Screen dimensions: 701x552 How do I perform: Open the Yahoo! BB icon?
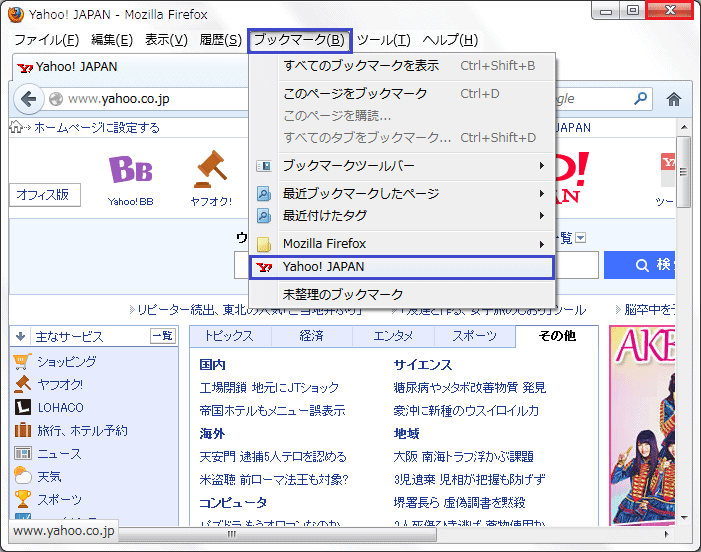click(130, 171)
